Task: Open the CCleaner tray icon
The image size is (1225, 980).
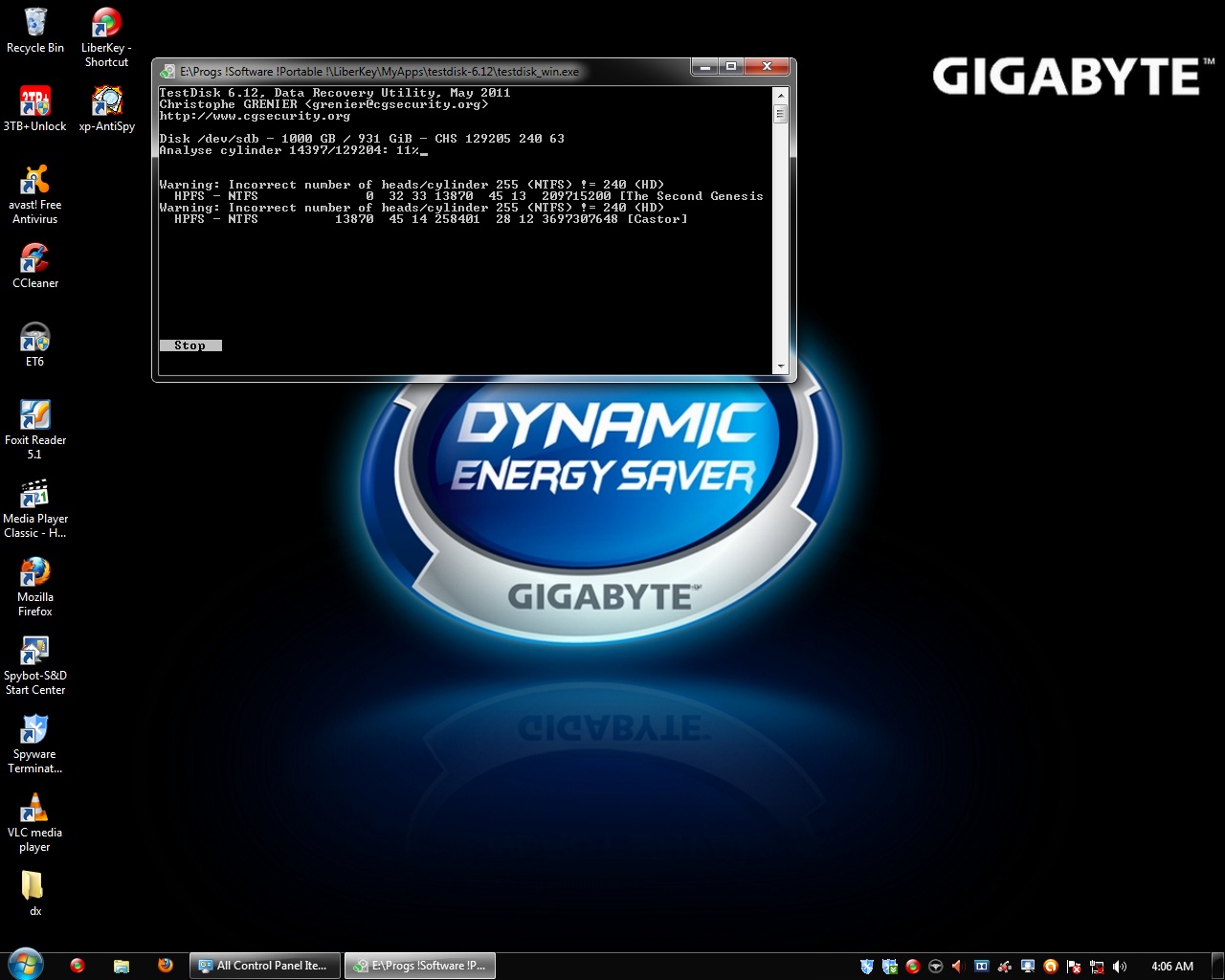Action: click(1005, 967)
